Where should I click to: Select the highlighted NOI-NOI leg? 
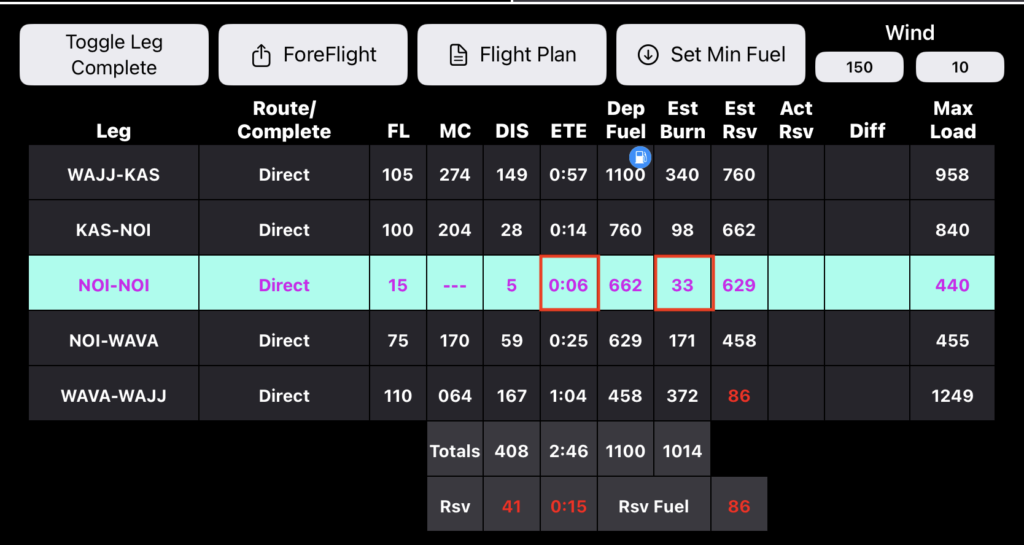click(x=113, y=285)
